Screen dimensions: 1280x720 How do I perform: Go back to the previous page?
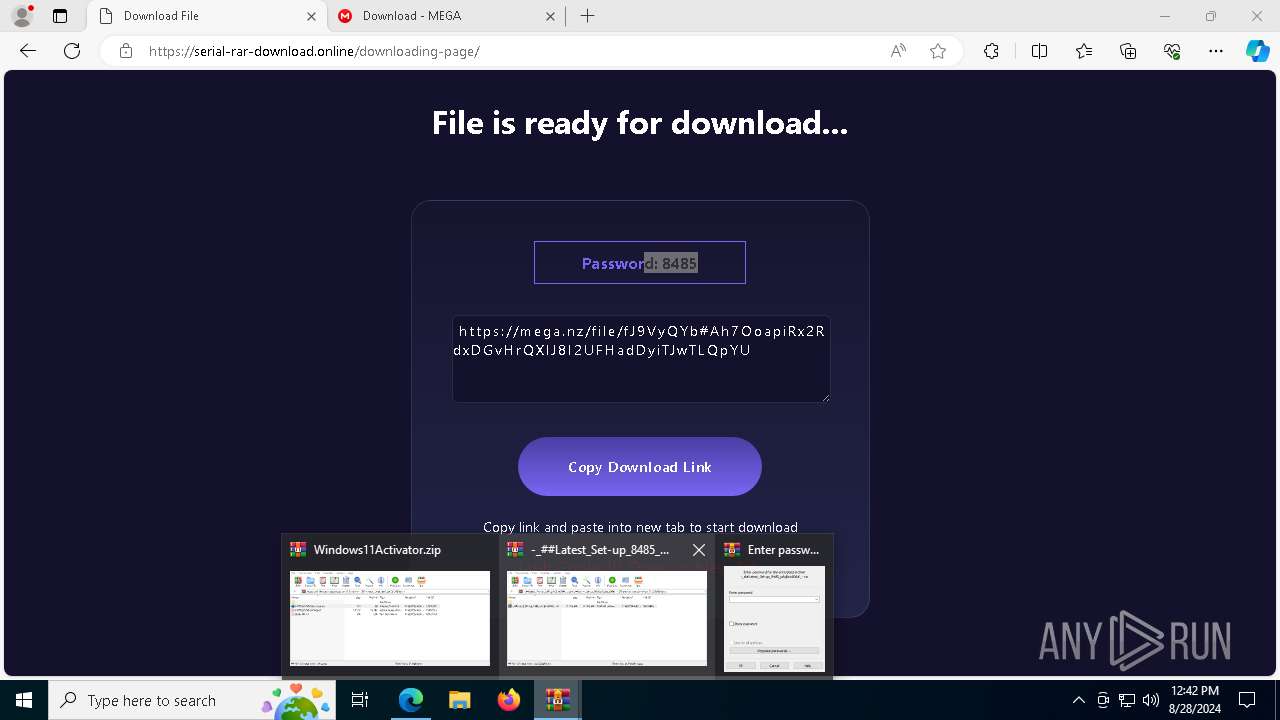coord(28,51)
